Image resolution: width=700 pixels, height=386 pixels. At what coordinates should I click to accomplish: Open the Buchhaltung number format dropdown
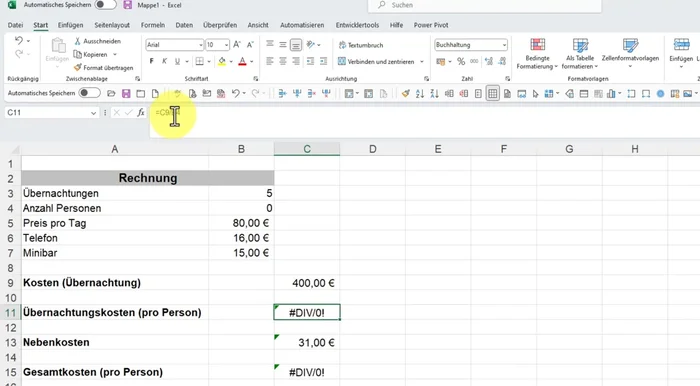point(504,45)
